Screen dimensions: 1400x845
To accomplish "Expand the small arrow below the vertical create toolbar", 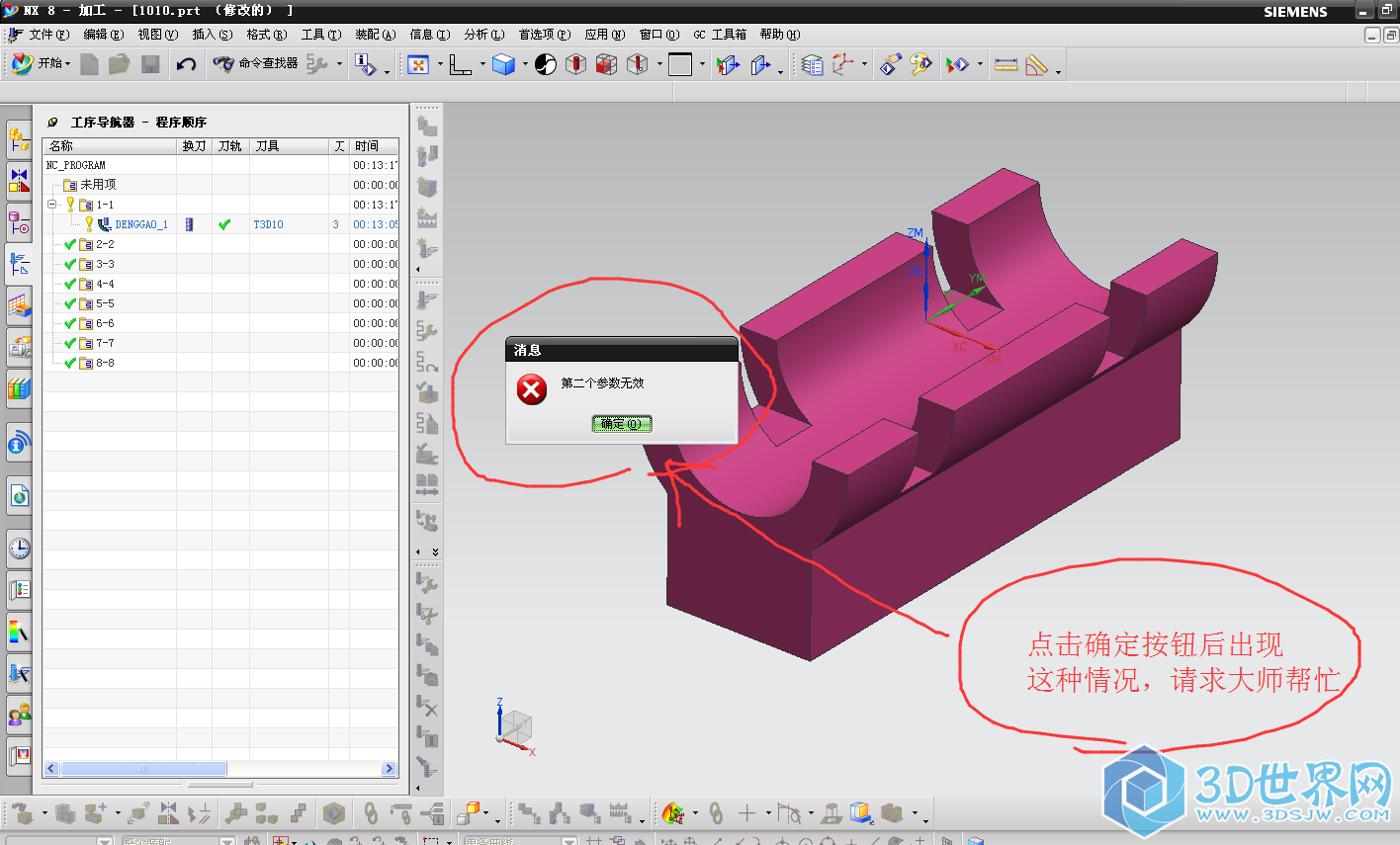I will (x=417, y=269).
